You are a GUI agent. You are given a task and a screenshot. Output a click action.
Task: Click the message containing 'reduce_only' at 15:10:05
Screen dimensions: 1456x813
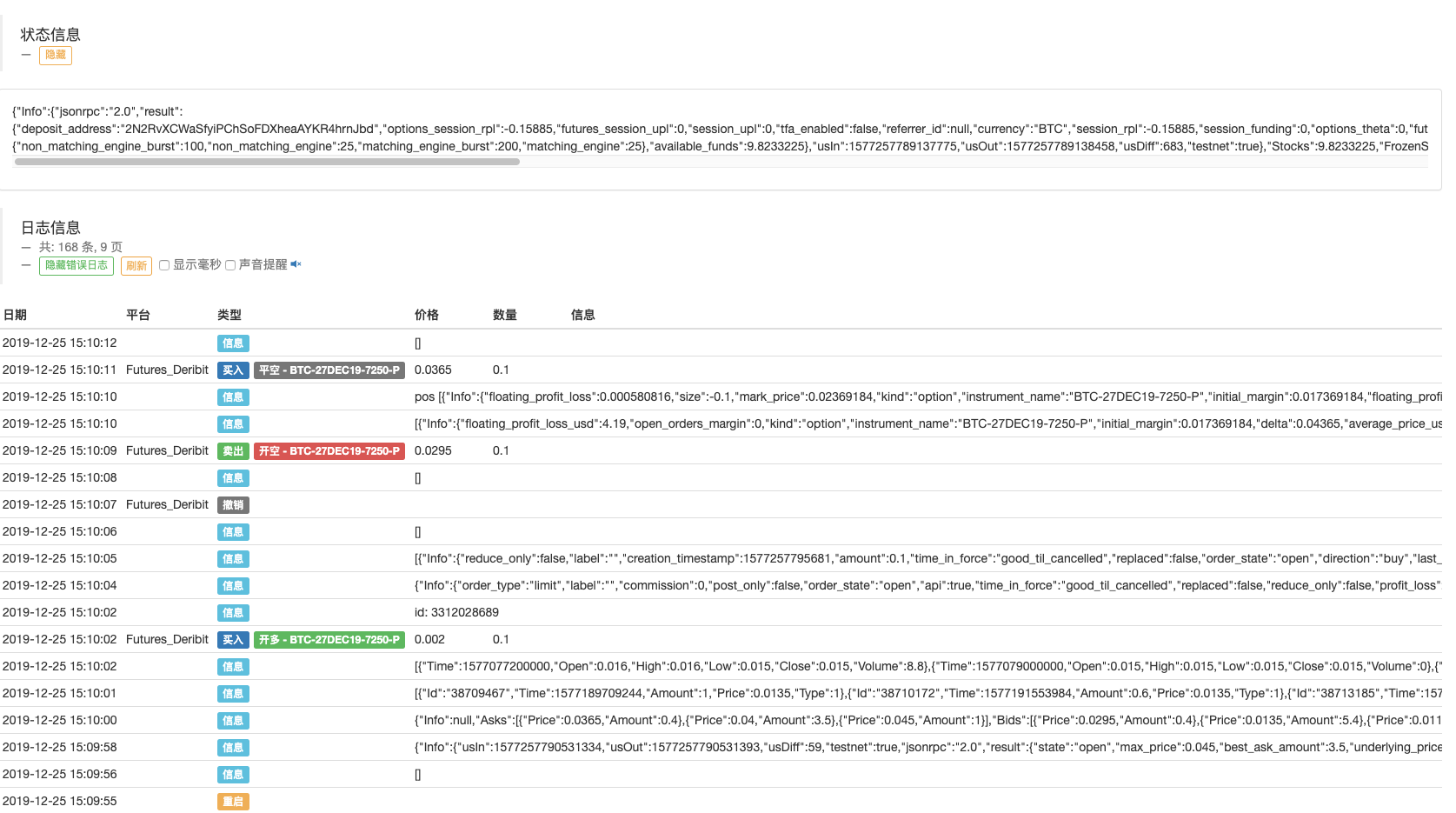tap(927, 558)
